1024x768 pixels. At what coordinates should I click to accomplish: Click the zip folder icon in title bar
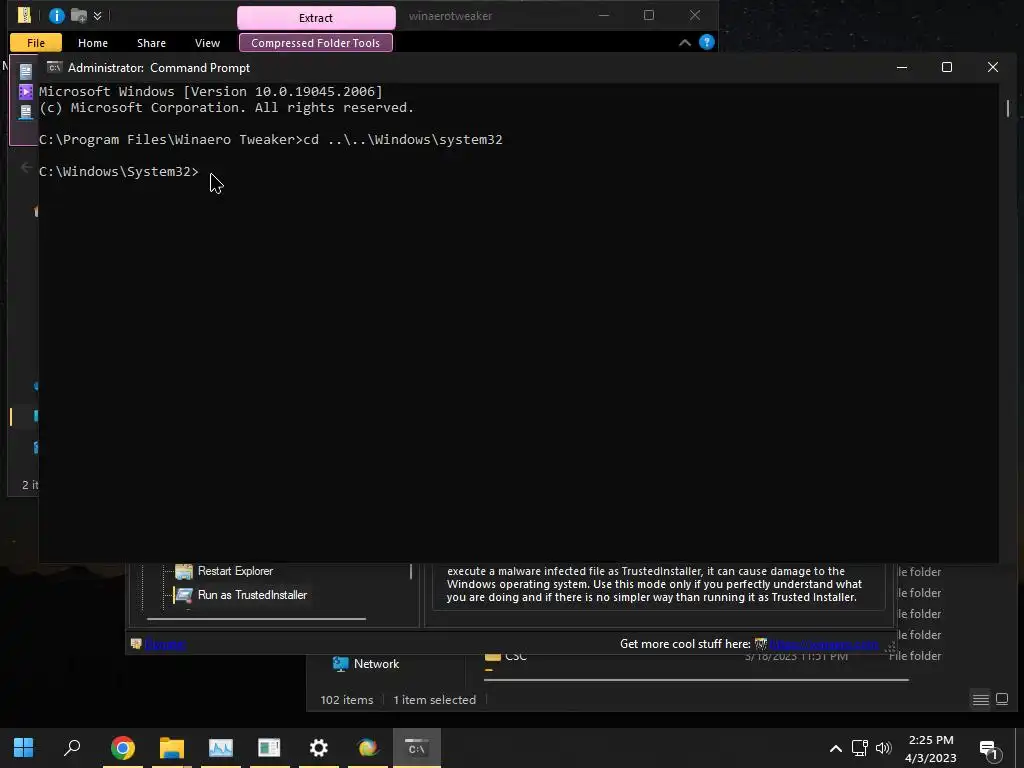point(24,15)
